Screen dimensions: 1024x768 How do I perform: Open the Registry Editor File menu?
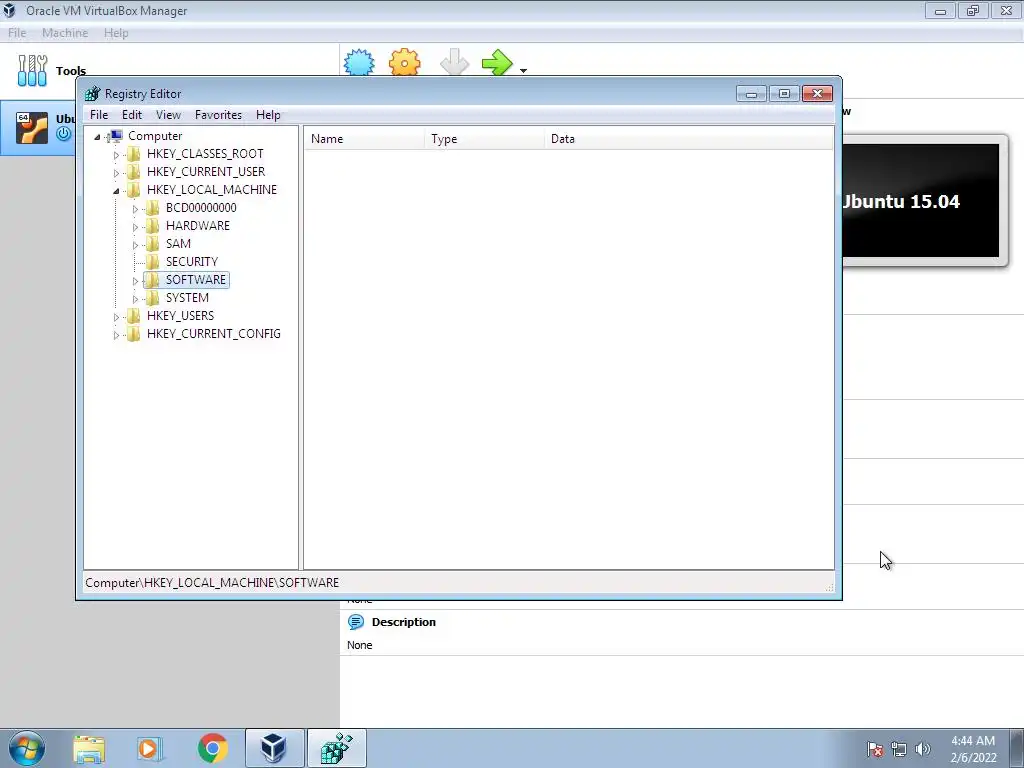(99, 115)
